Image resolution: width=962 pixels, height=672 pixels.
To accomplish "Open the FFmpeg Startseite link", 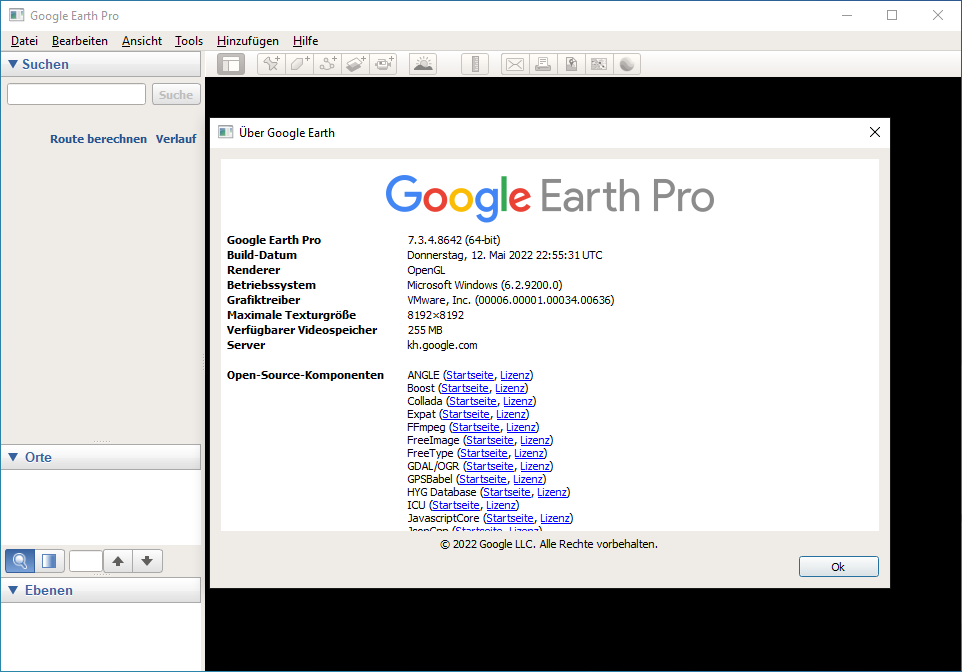I will (476, 427).
